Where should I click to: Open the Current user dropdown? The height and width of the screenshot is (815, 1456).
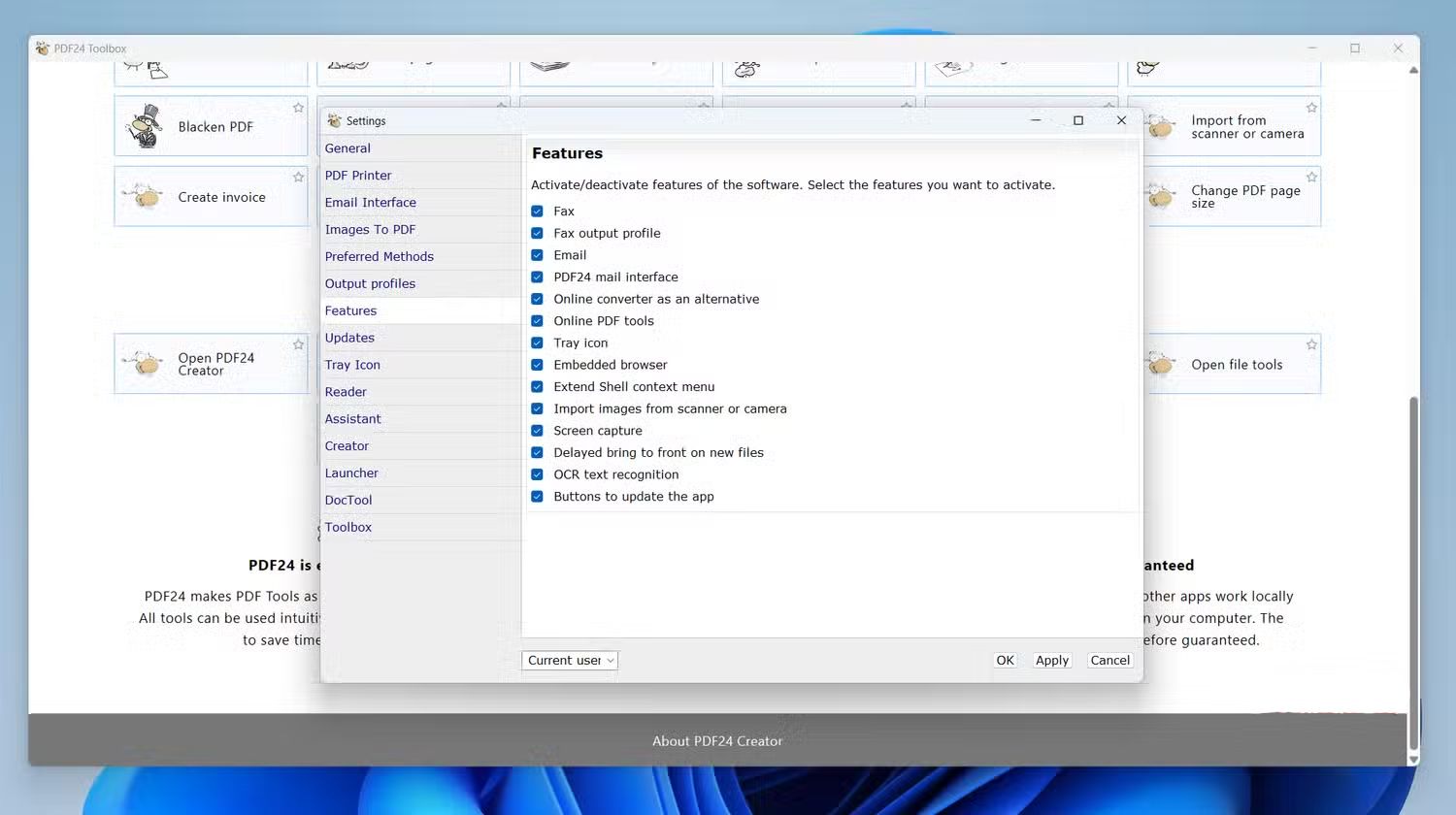570,661
